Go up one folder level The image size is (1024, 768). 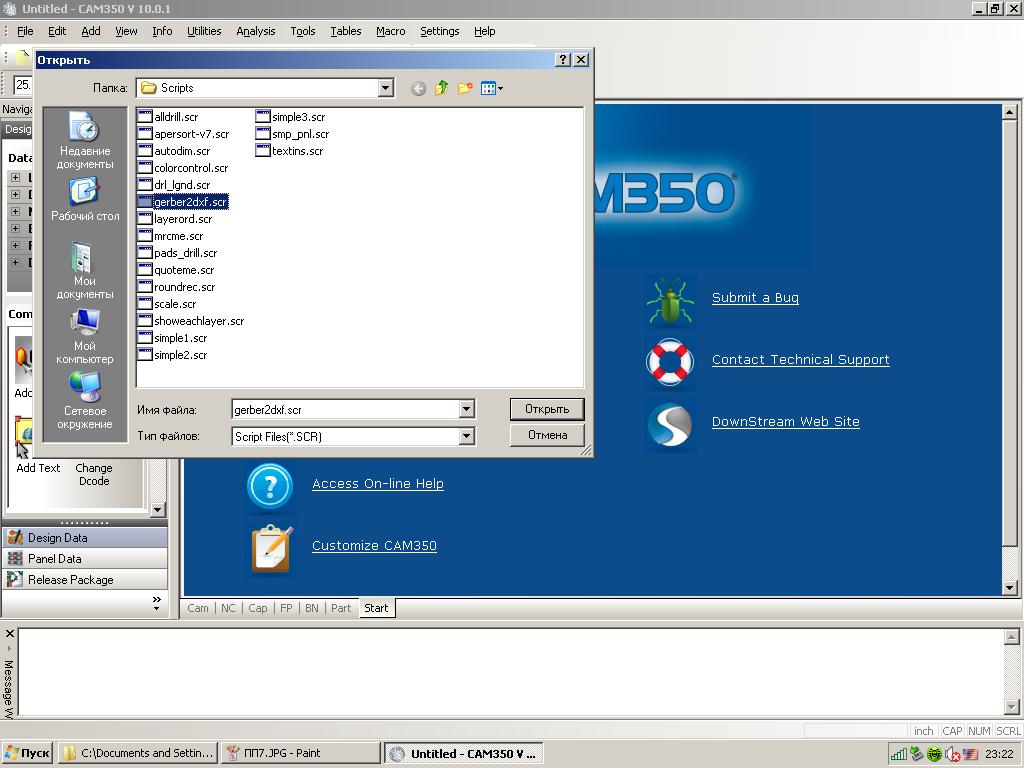pyautogui.click(x=441, y=88)
